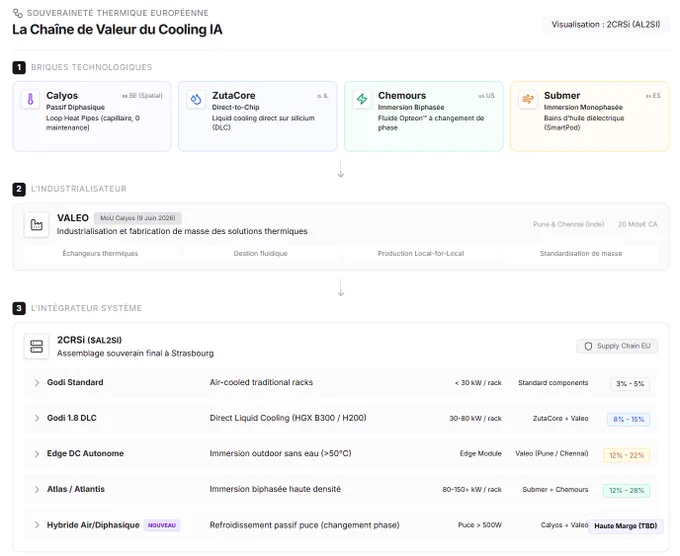Expand the Hybride Air/Diphasique row
680x556 pixels.
(37, 525)
